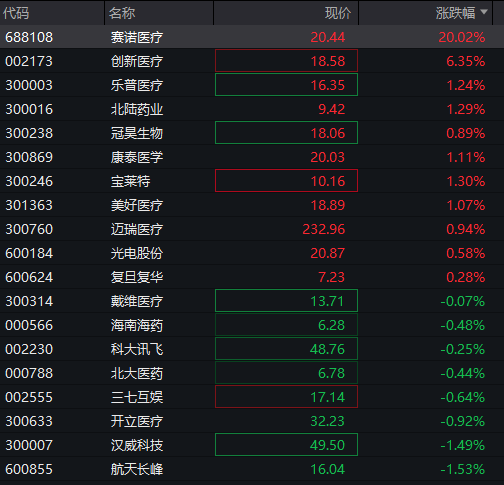Click the 6.35% change value

(x=466, y=61)
